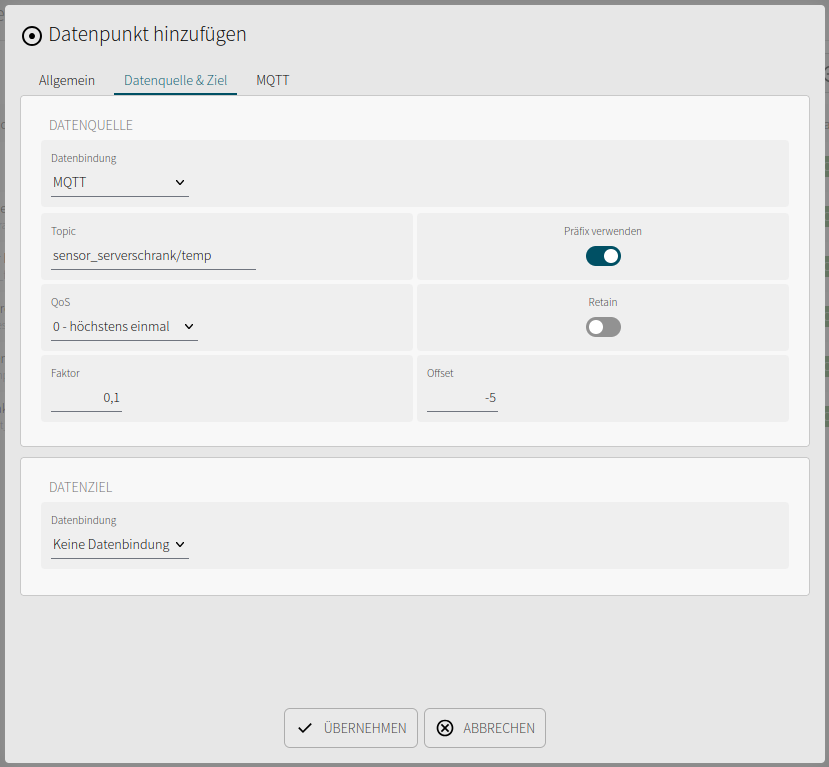The height and width of the screenshot is (767, 829).
Task: Click the Datenpunkt icon beside the dialog title
Action: pos(32,36)
